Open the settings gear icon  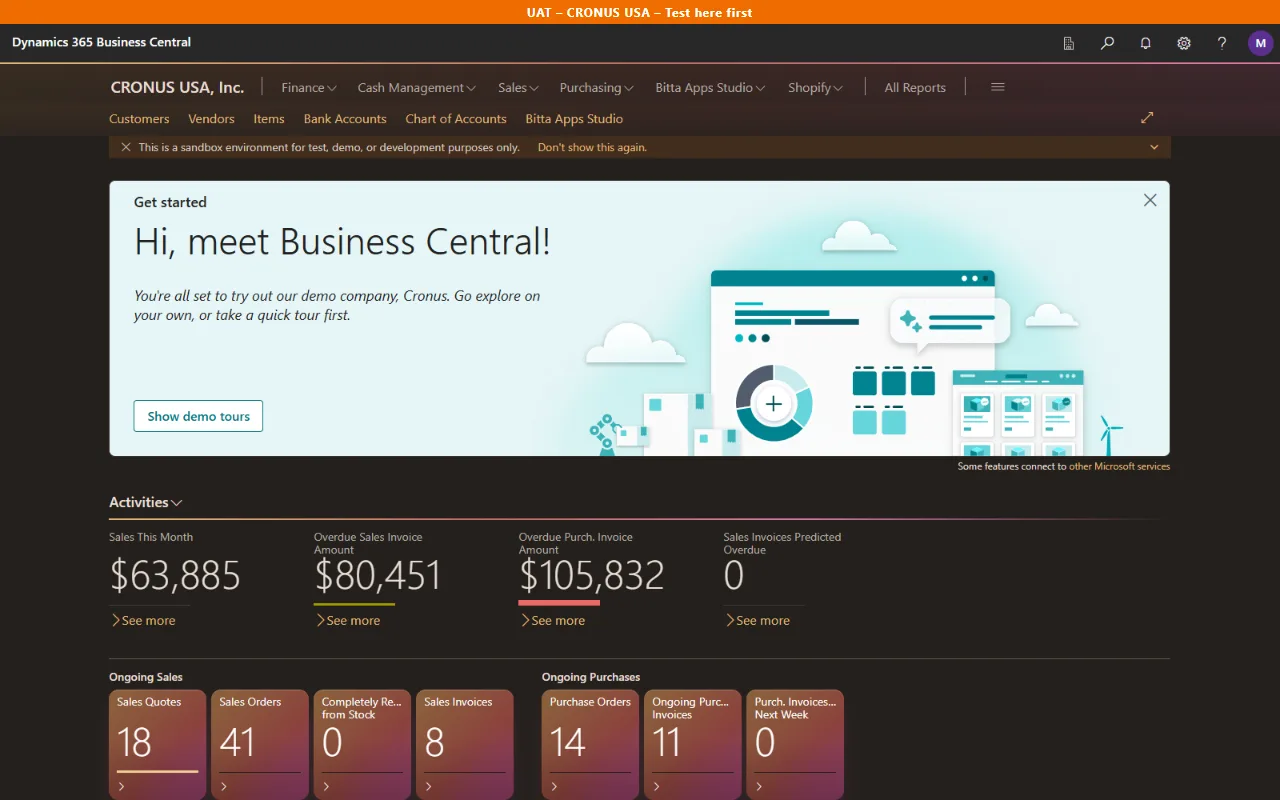(1184, 43)
